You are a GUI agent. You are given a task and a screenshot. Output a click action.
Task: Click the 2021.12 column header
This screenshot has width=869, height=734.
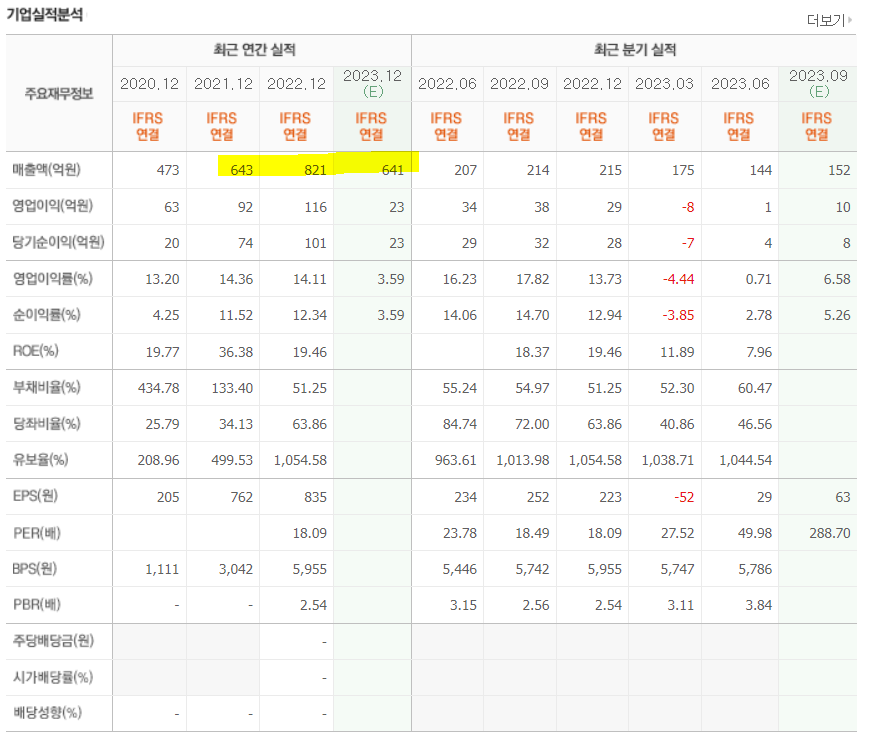tap(223, 84)
